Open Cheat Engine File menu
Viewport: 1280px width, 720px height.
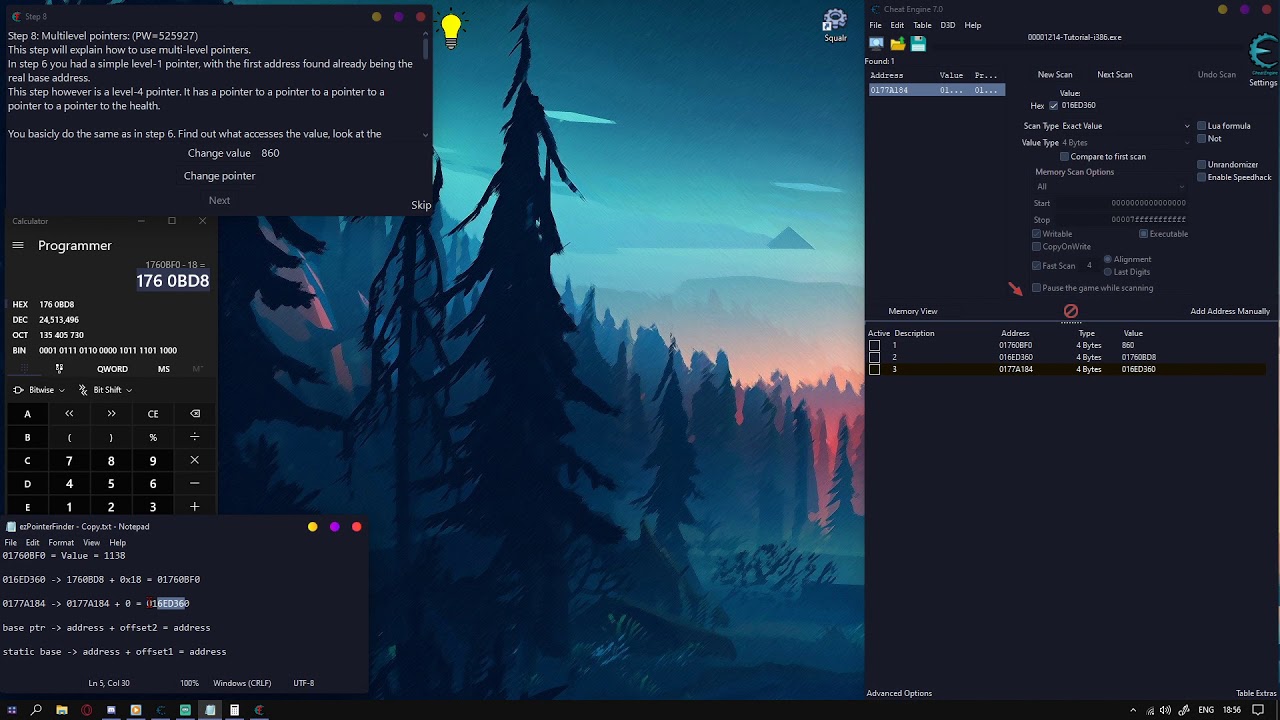875,25
